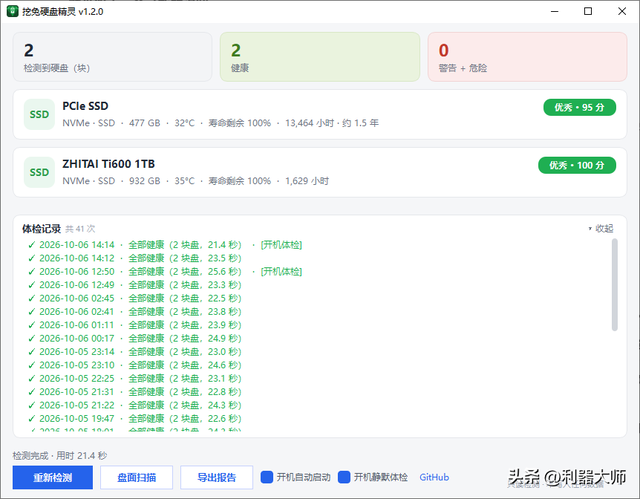This screenshot has height=499, width=640.
Task: Click the SSD icon of PCIe SSD
Action: point(39,115)
